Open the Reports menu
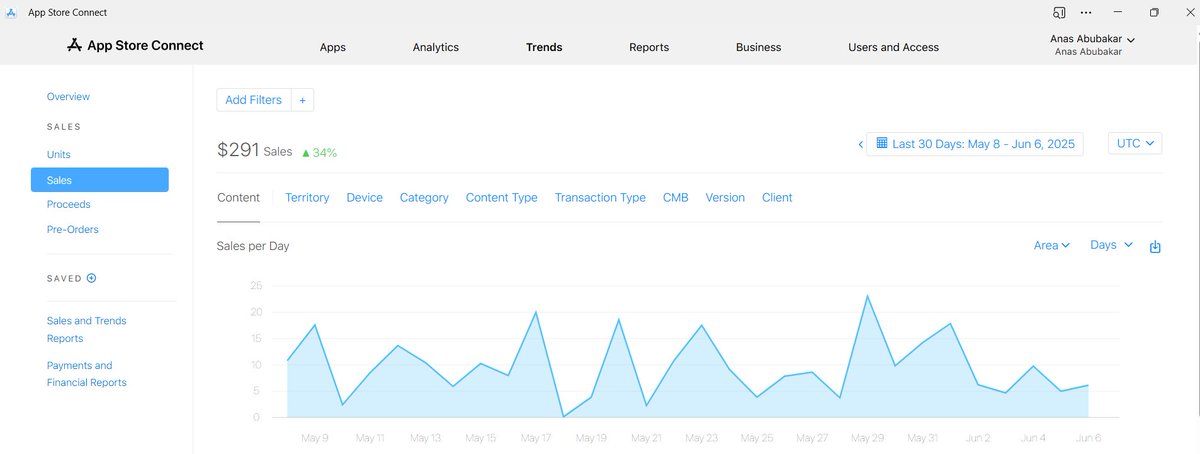 [x=649, y=47]
